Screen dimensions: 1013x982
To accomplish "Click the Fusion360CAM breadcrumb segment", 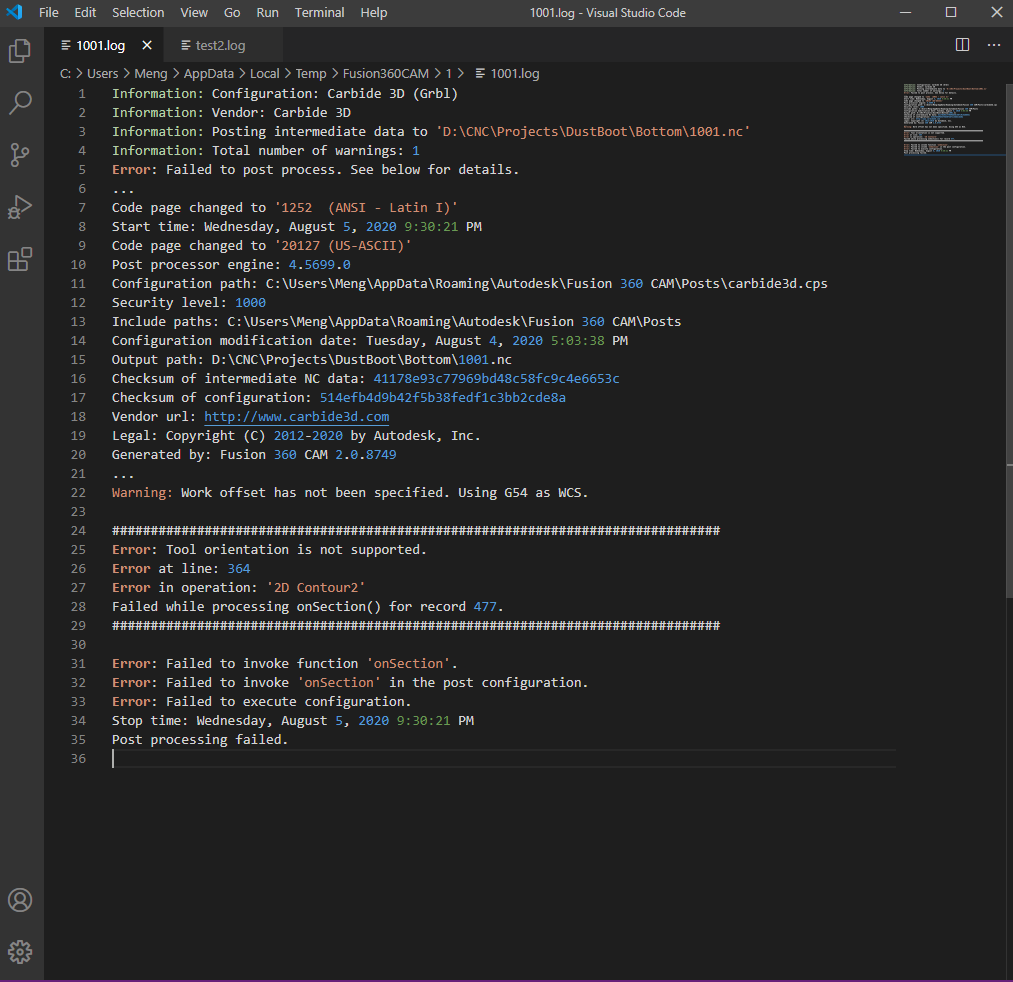I will (386, 74).
